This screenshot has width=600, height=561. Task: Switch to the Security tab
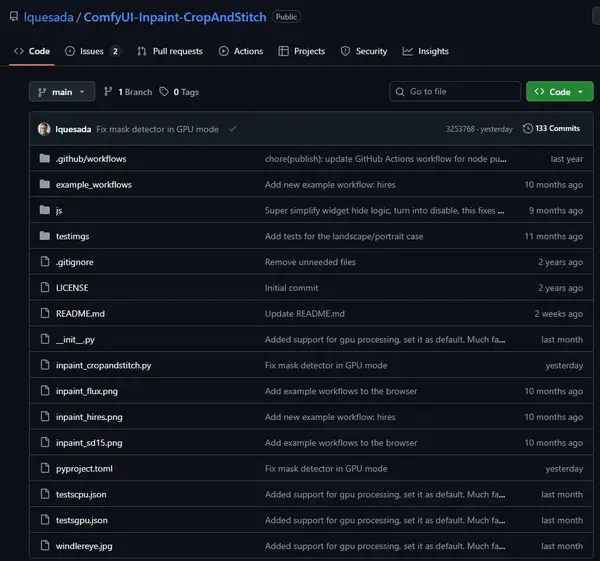coord(364,51)
